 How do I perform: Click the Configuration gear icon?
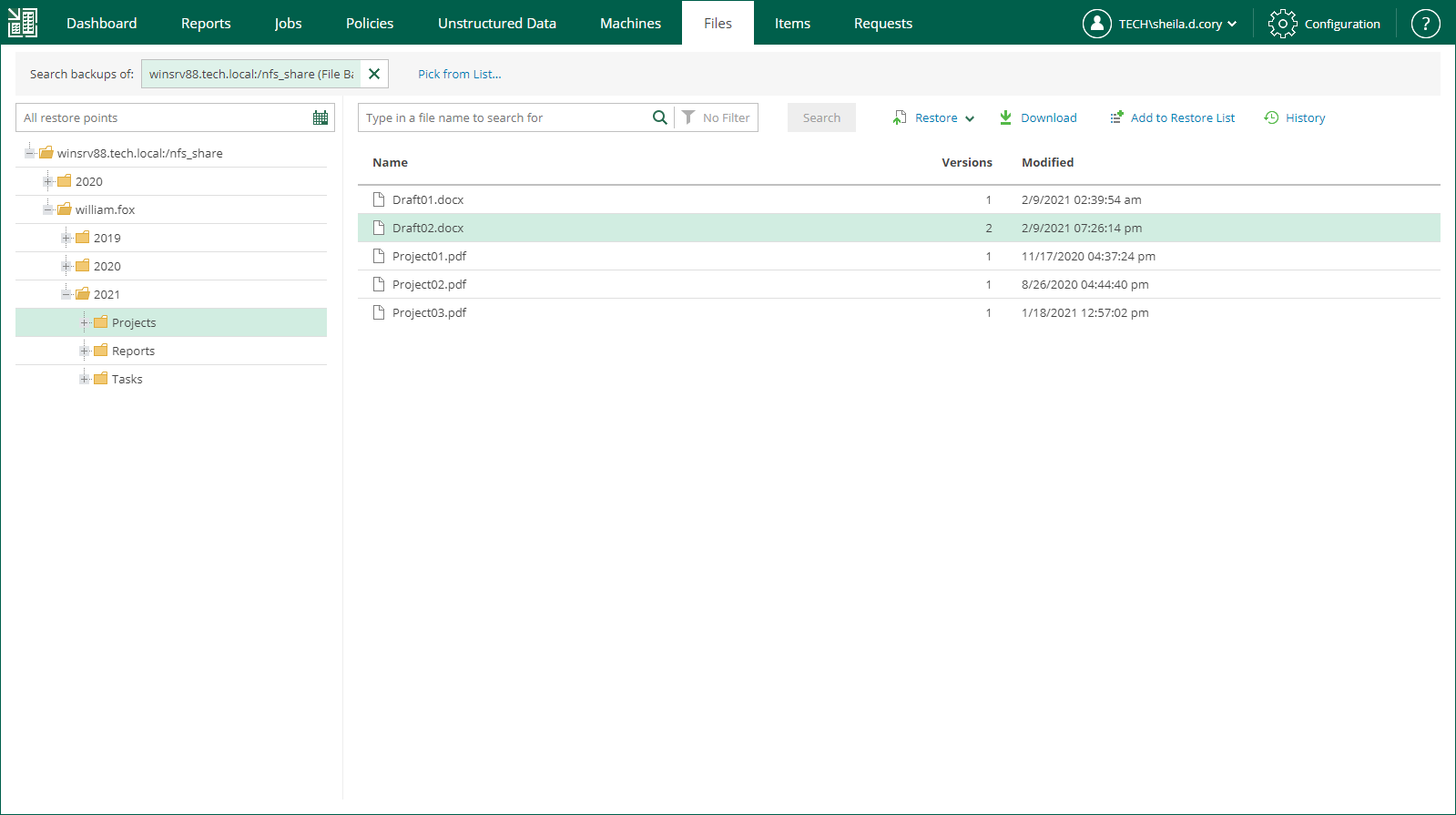click(1282, 24)
